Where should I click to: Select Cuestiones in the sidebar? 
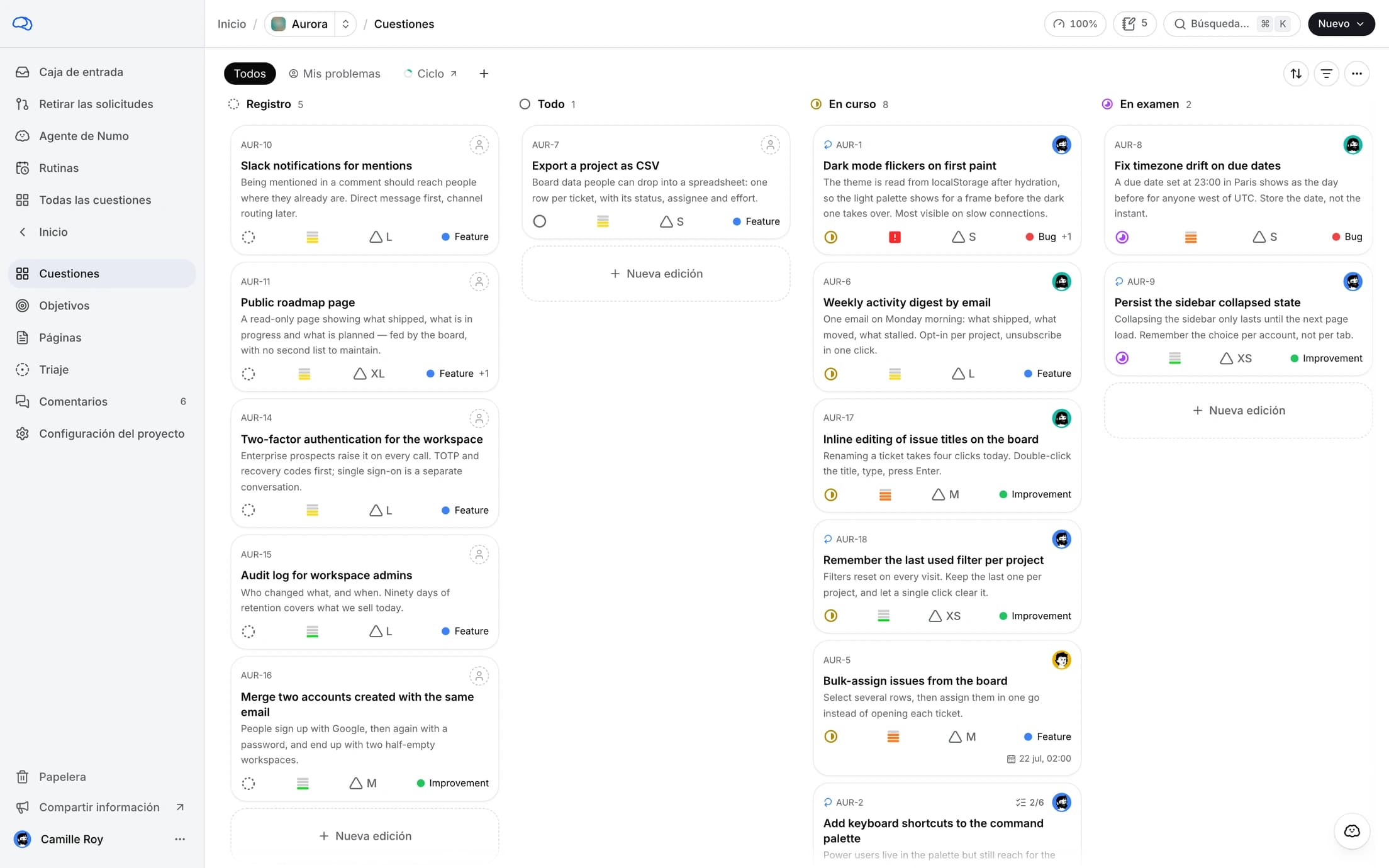[x=102, y=274]
